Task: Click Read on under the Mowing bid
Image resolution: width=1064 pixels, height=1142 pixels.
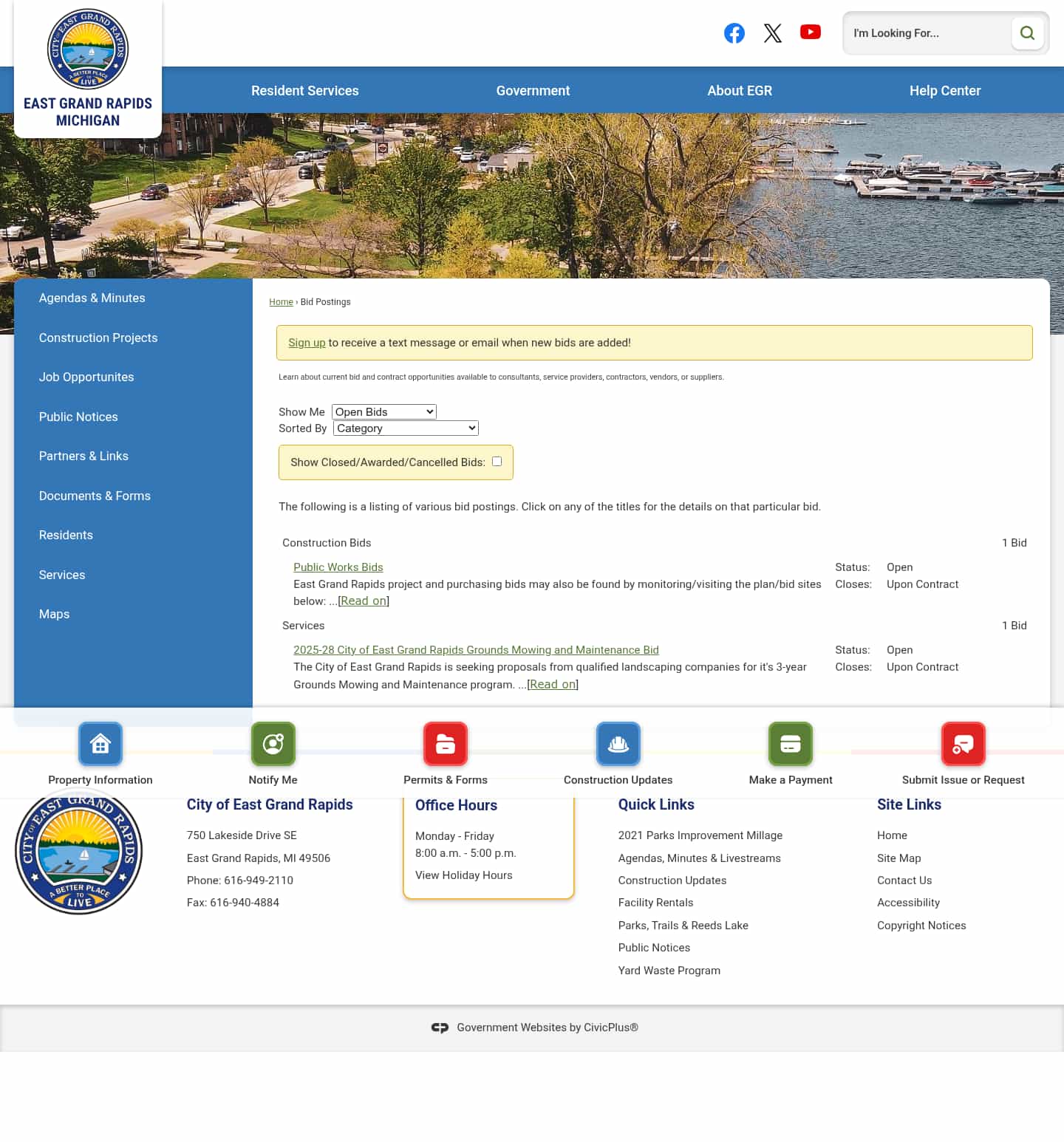Action: coord(553,685)
